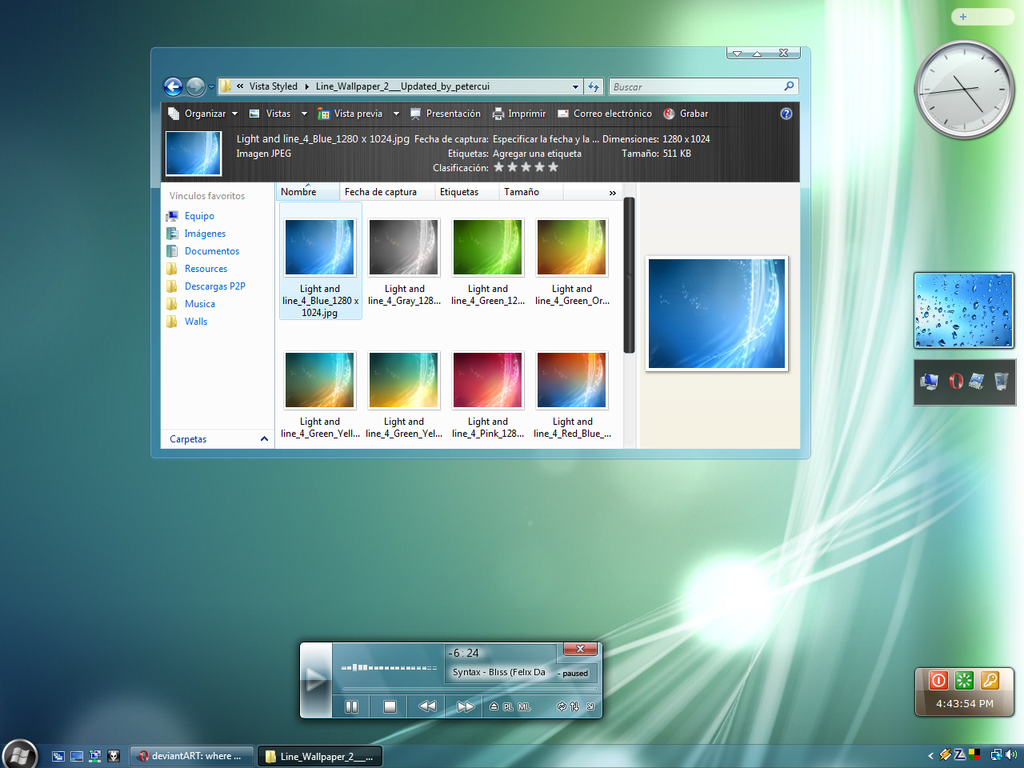This screenshot has height=768, width=1024.
Task: Toggle shuffle in the music player
Action: pyautogui.click(x=575, y=707)
